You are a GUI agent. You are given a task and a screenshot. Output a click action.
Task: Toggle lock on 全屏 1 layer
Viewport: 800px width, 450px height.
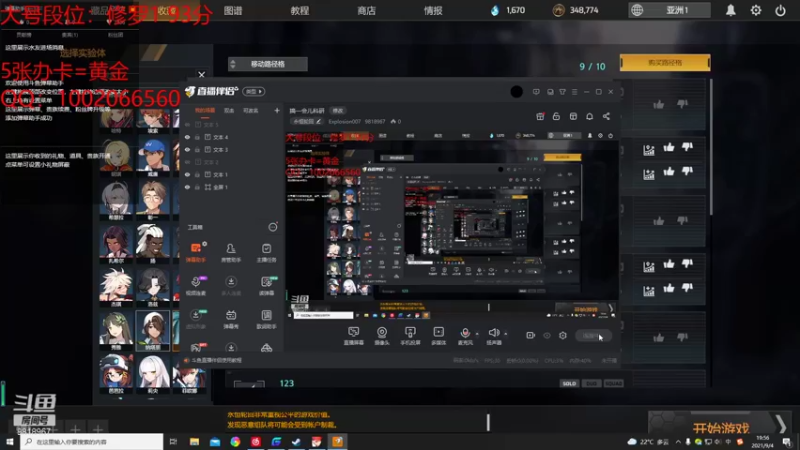(197, 187)
